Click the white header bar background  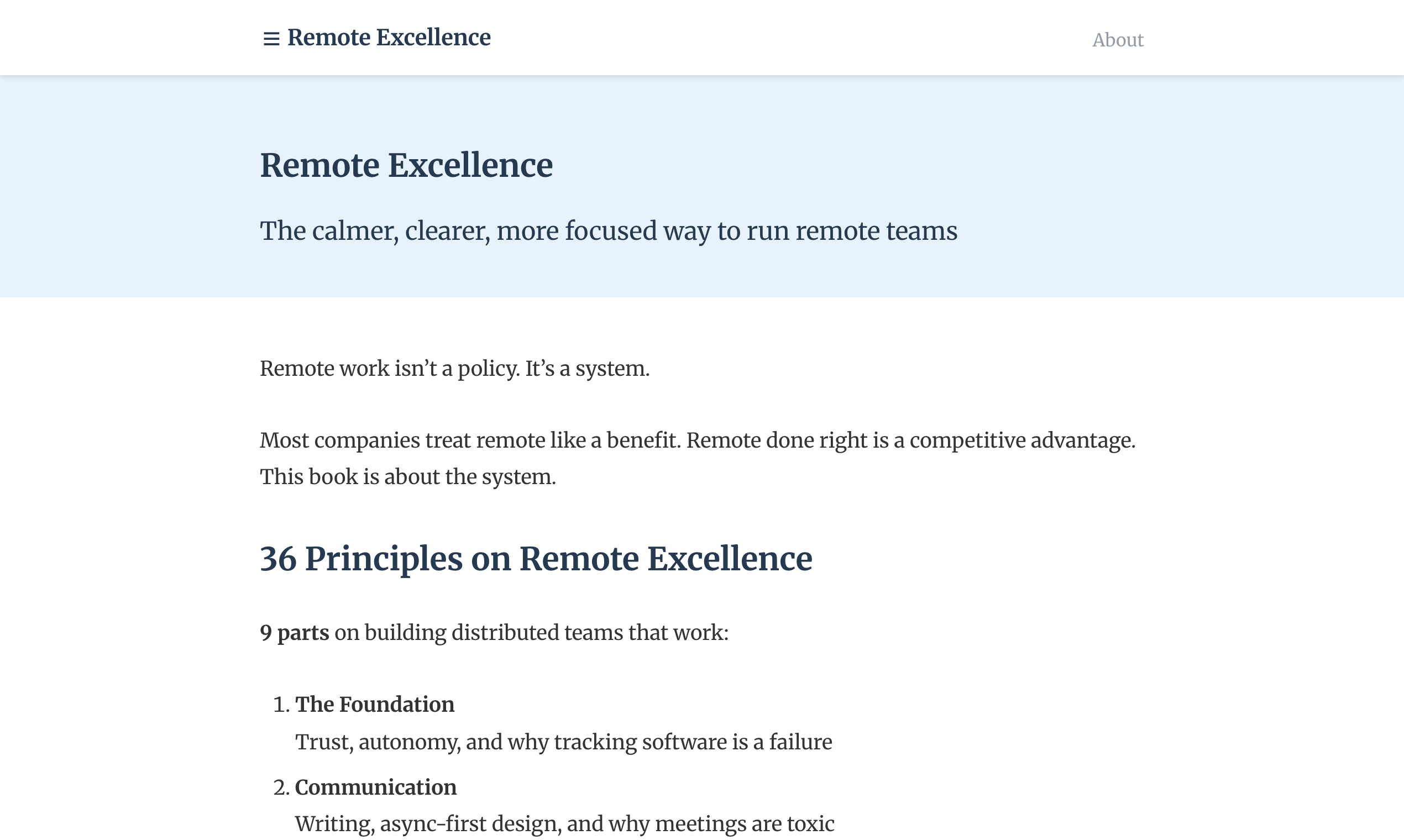coord(793,38)
